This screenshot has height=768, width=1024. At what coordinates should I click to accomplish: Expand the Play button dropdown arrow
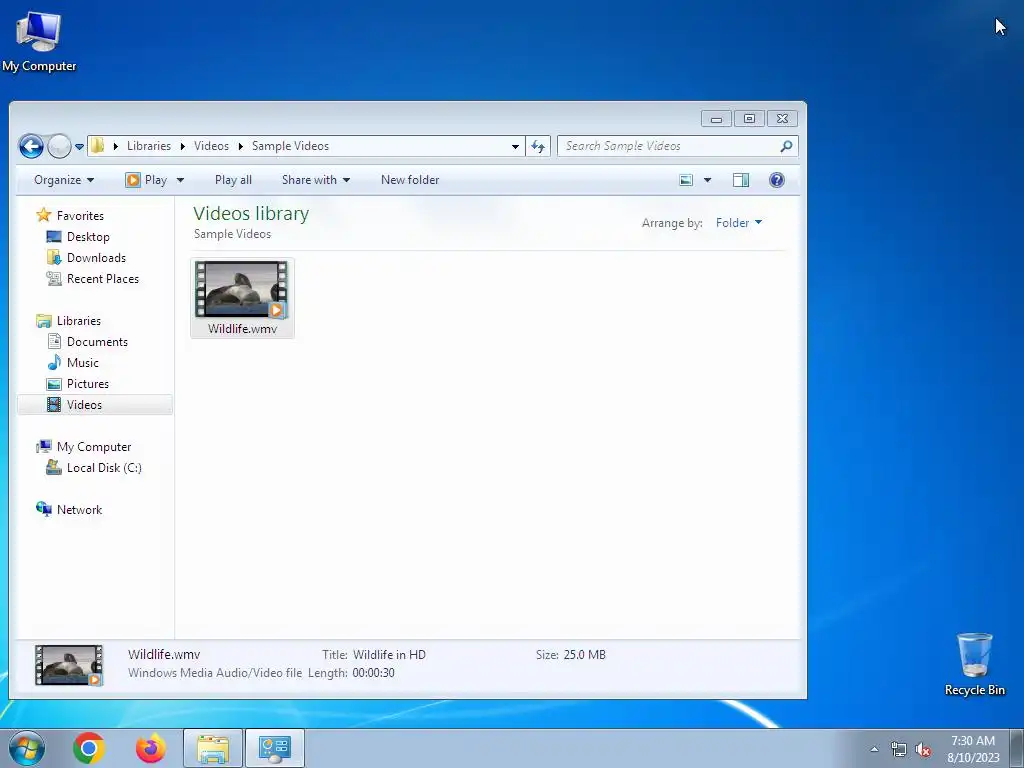pos(180,180)
